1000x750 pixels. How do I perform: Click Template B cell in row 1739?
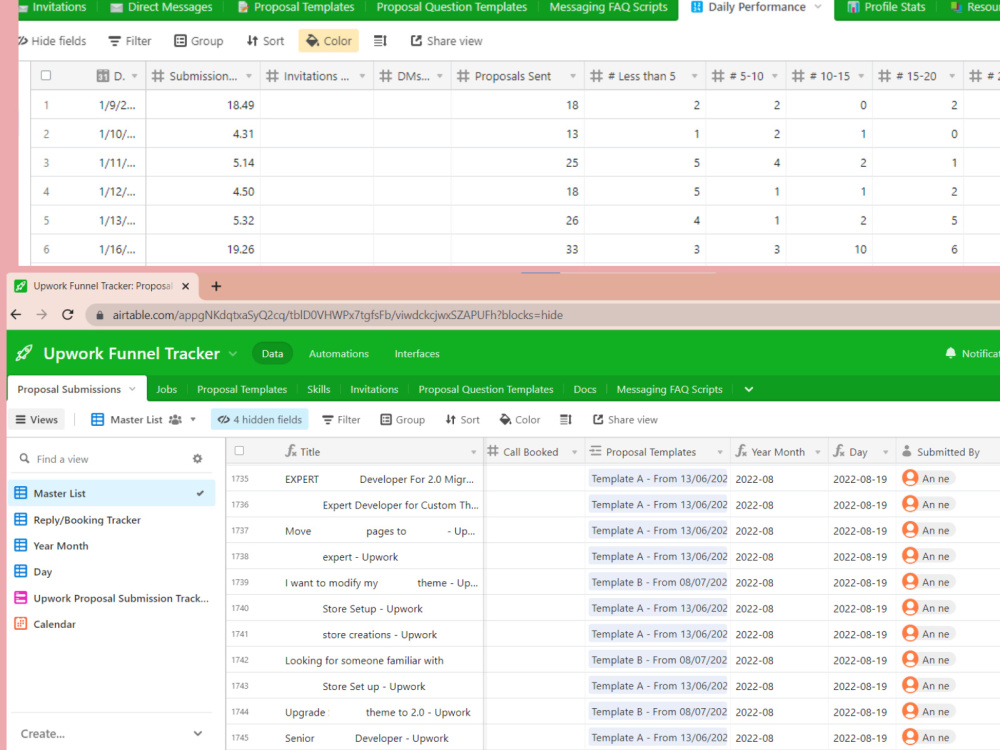[x=658, y=582]
